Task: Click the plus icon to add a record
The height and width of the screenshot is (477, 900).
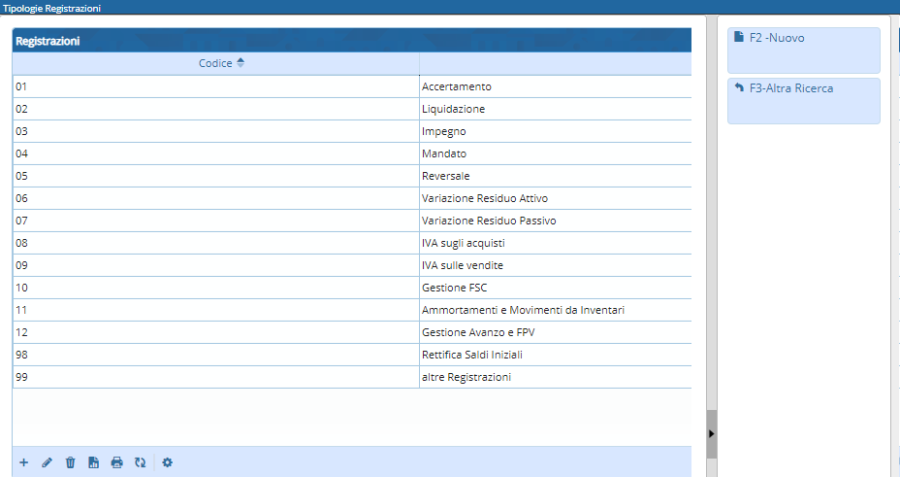Action: tap(24, 462)
